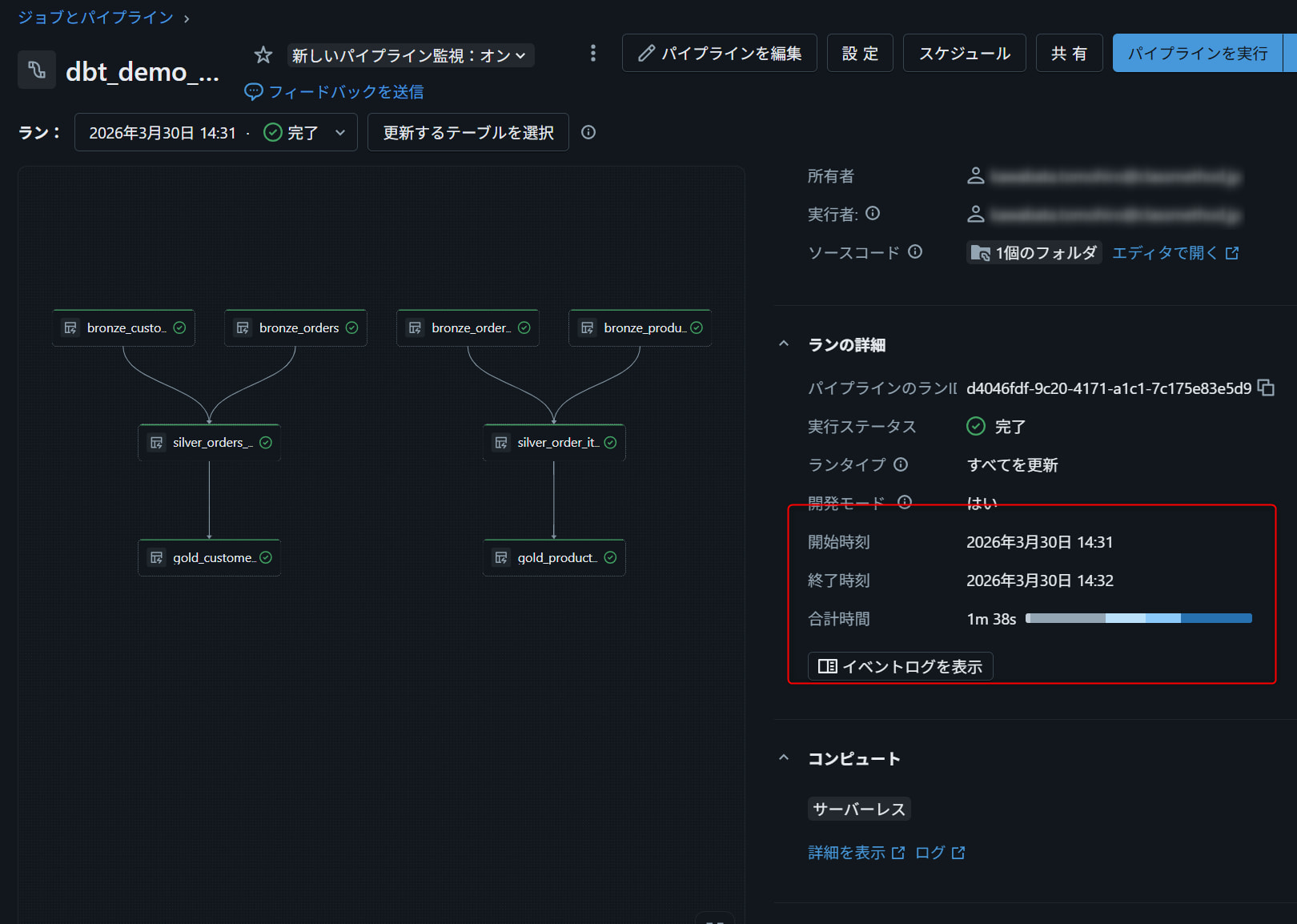Click the table icon on bronze_custo node
Image resolution: width=1297 pixels, height=924 pixels.
pos(70,327)
